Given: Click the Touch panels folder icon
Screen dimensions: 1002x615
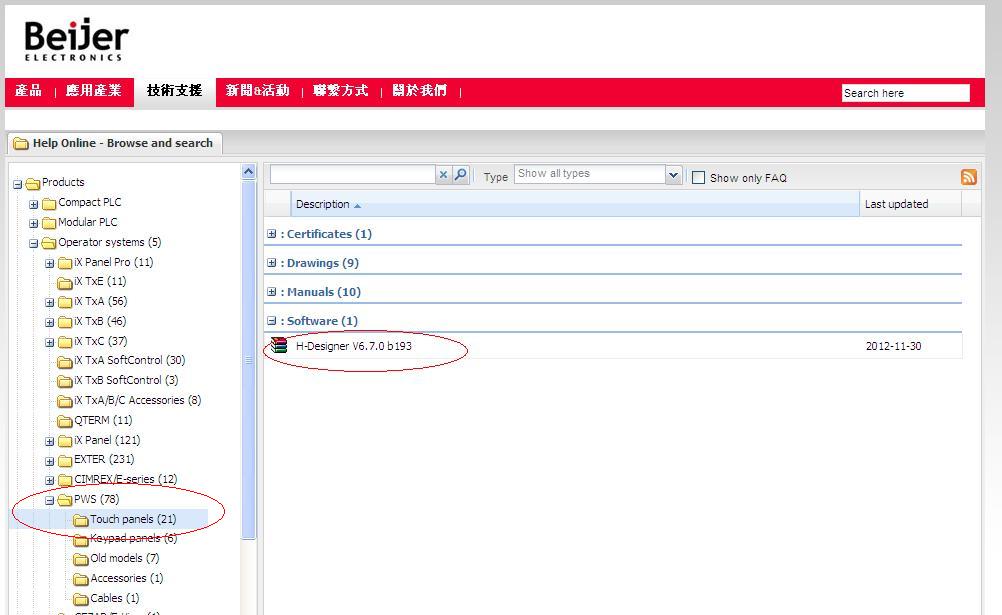Looking at the screenshot, I should tap(81, 520).
